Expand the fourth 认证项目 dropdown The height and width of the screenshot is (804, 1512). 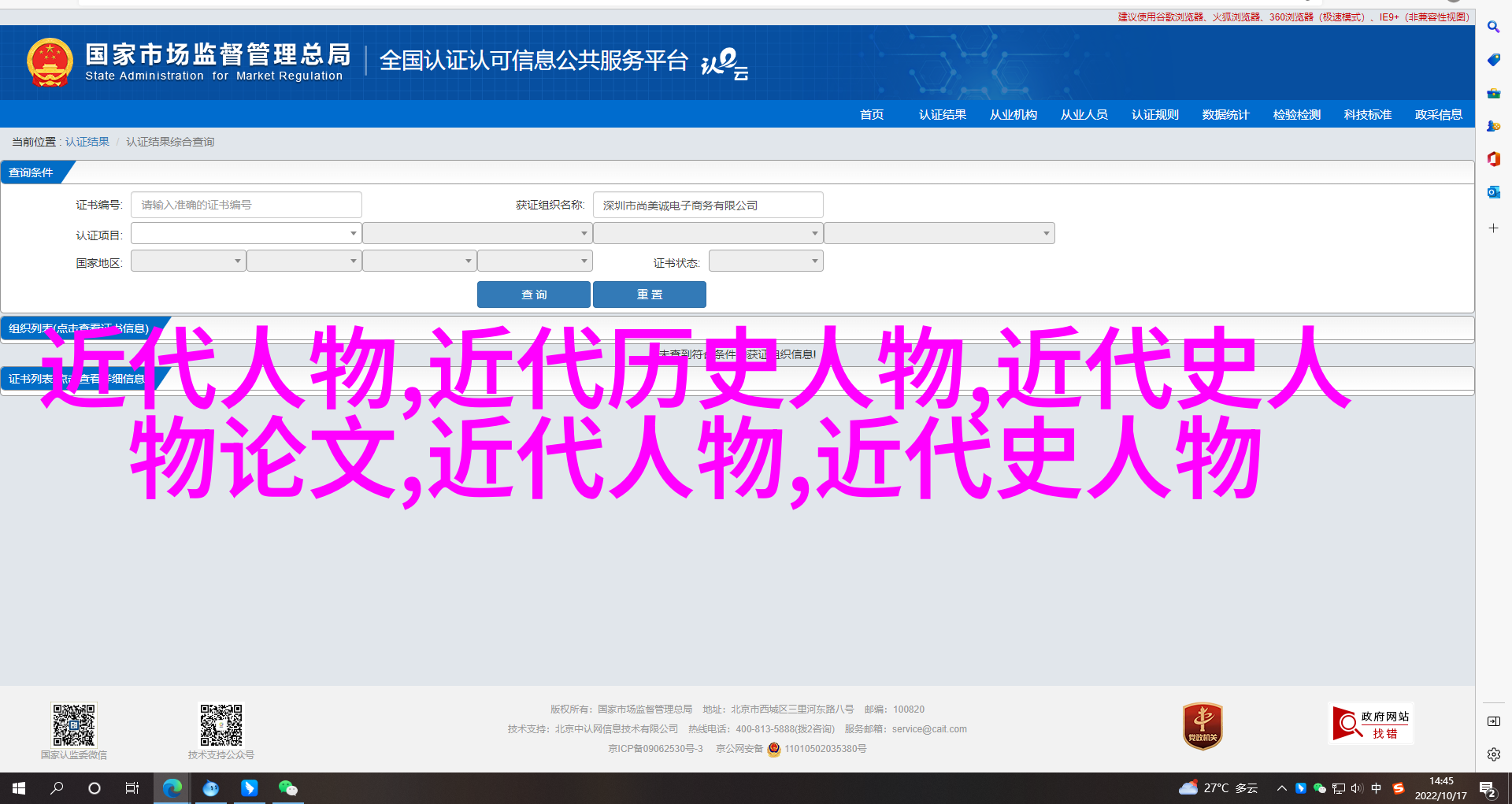(939, 233)
